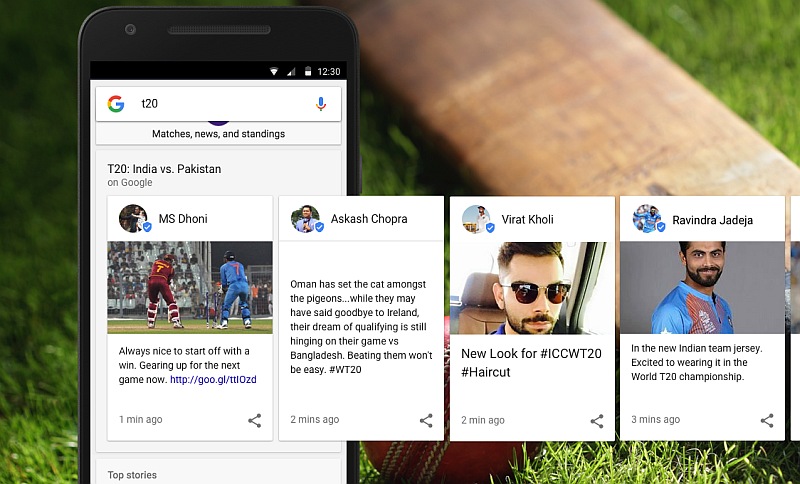Open Ravindra Jadeja jersey photo
The width and height of the screenshot is (800, 484).
[x=702, y=288]
